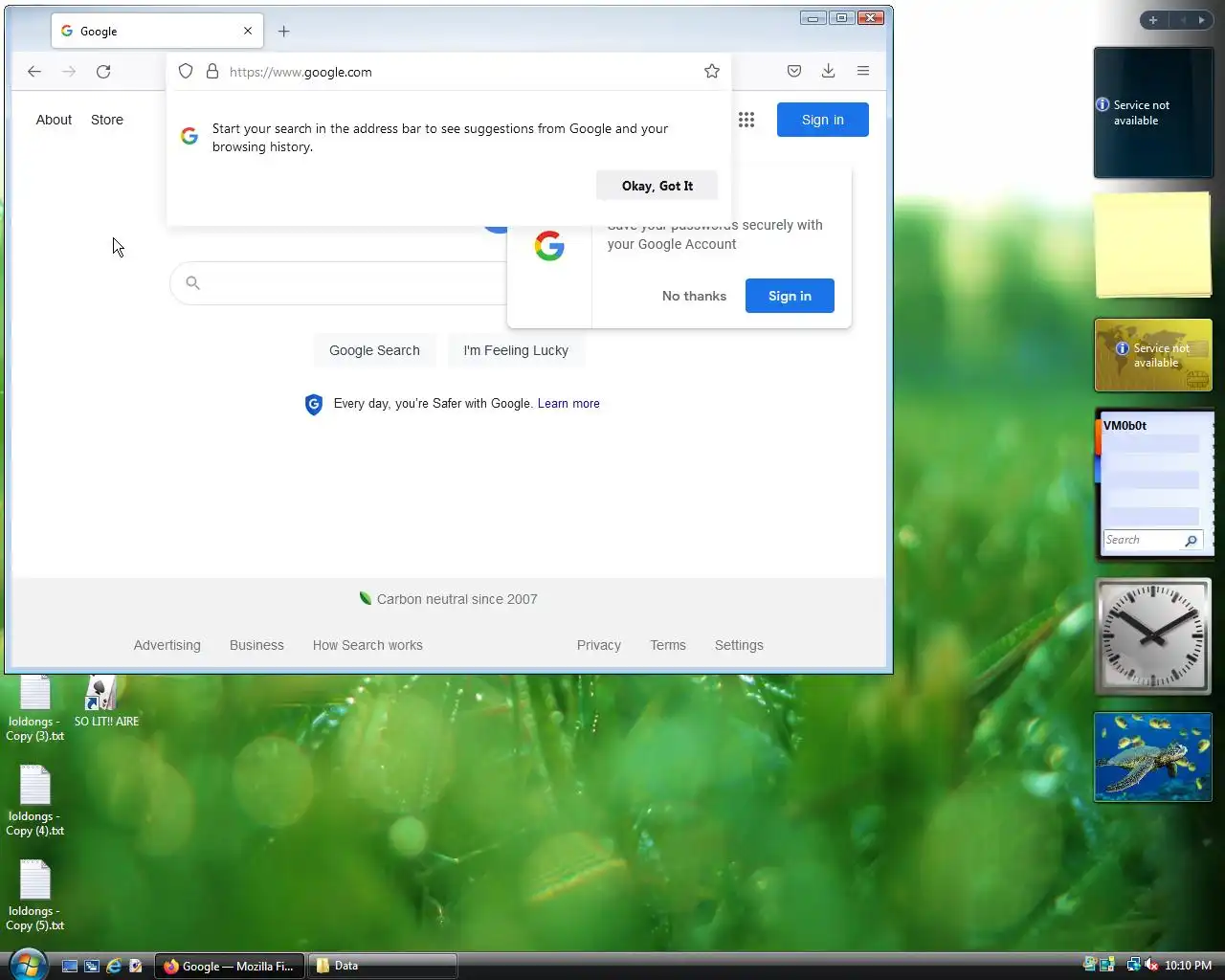Click the Firefox forward arrow
1225x980 pixels.
[x=69, y=71]
